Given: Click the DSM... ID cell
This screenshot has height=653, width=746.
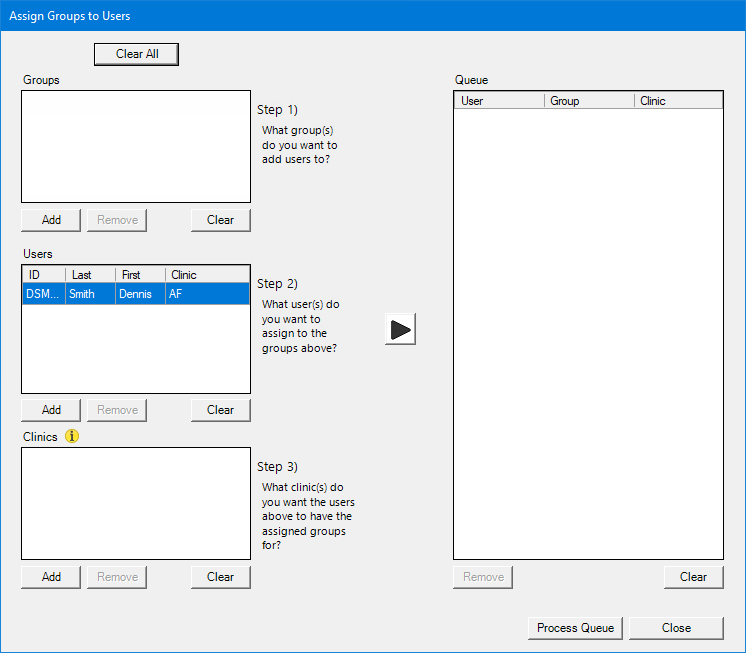Looking at the screenshot, I should pyautogui.click(x=44, y=294).
